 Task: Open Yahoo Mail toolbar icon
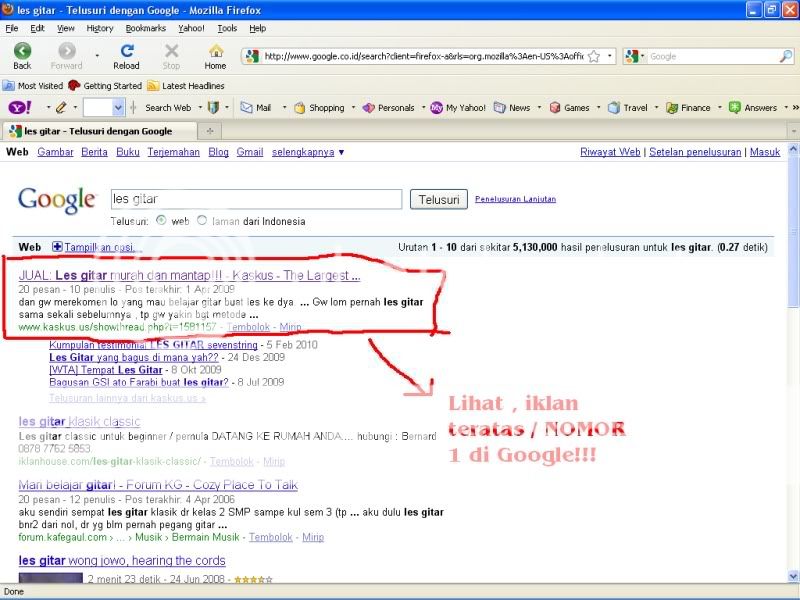246,108
